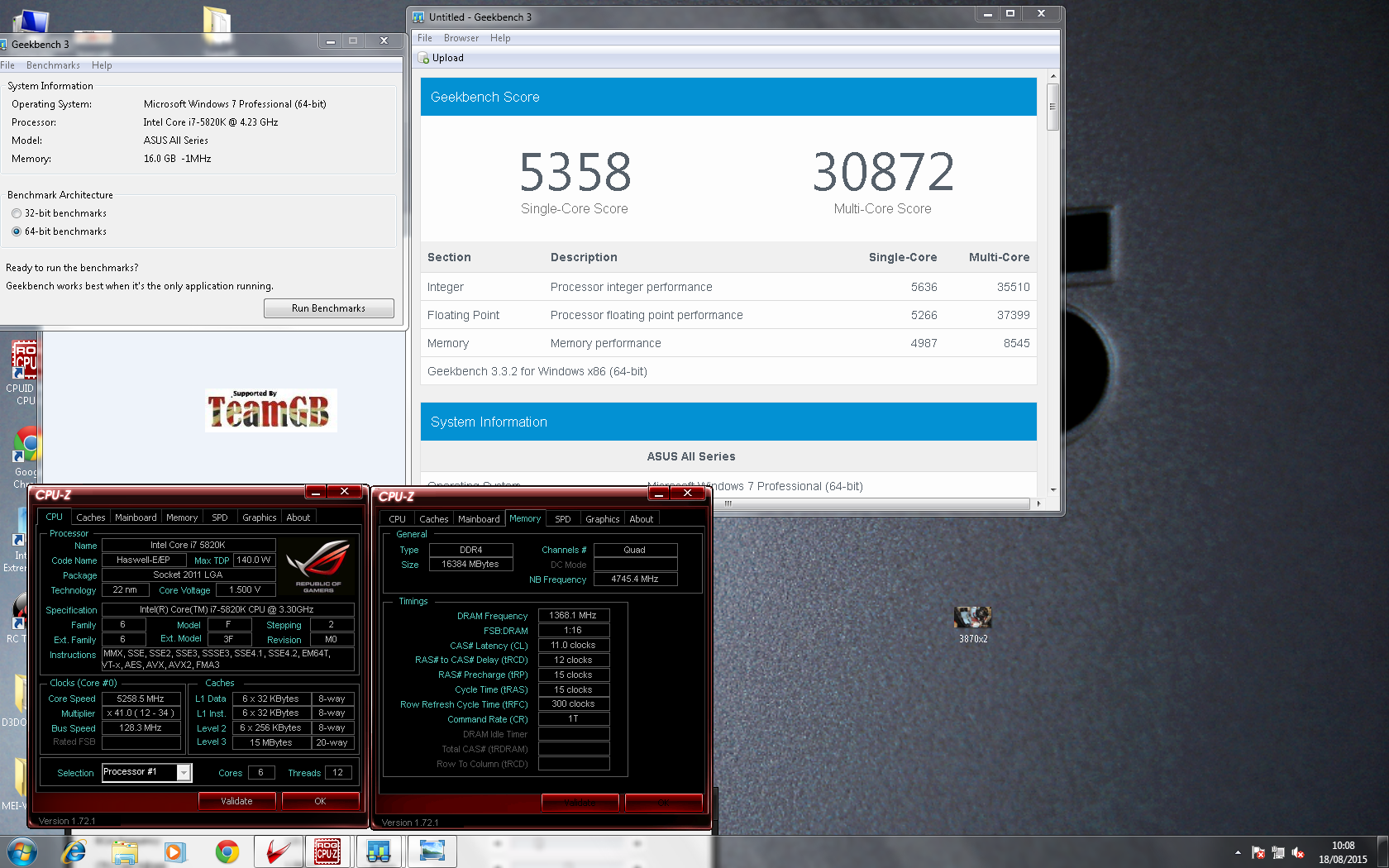Screen dimensions: 1389x868
Task: Open the twin-monitor taskbar application
Action: [x=379, y=851]
